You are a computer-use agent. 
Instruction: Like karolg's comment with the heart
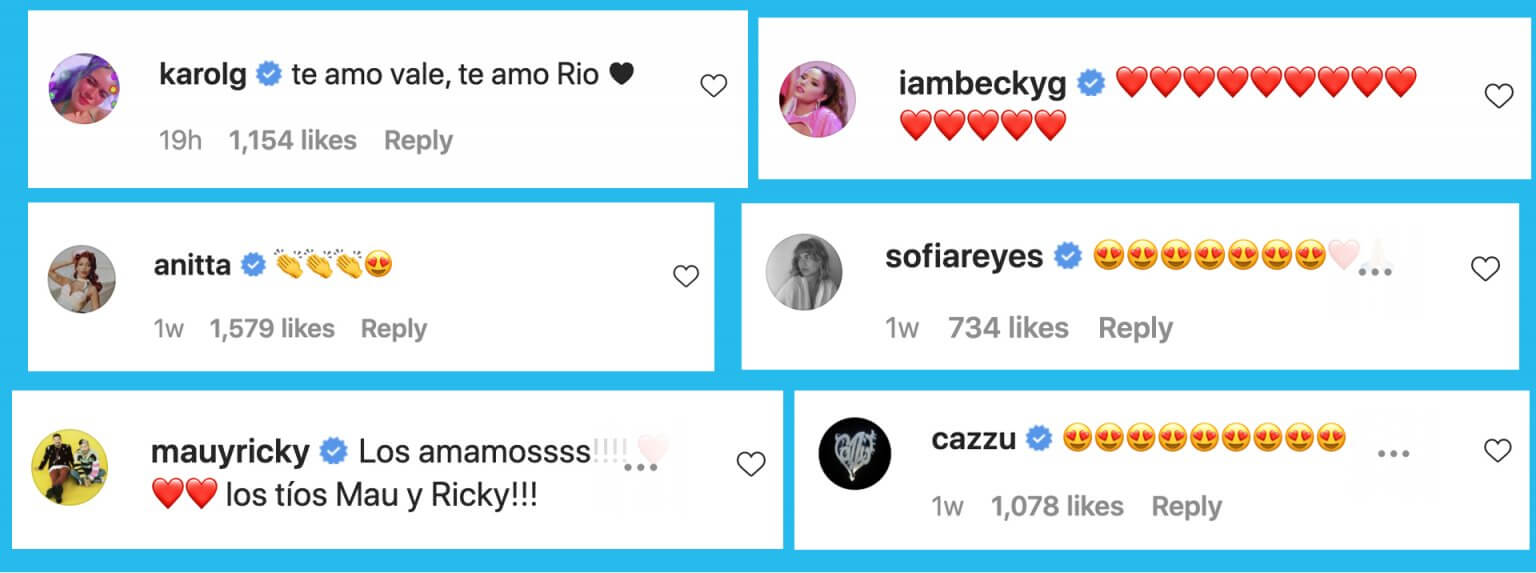[x=713, y=87]
